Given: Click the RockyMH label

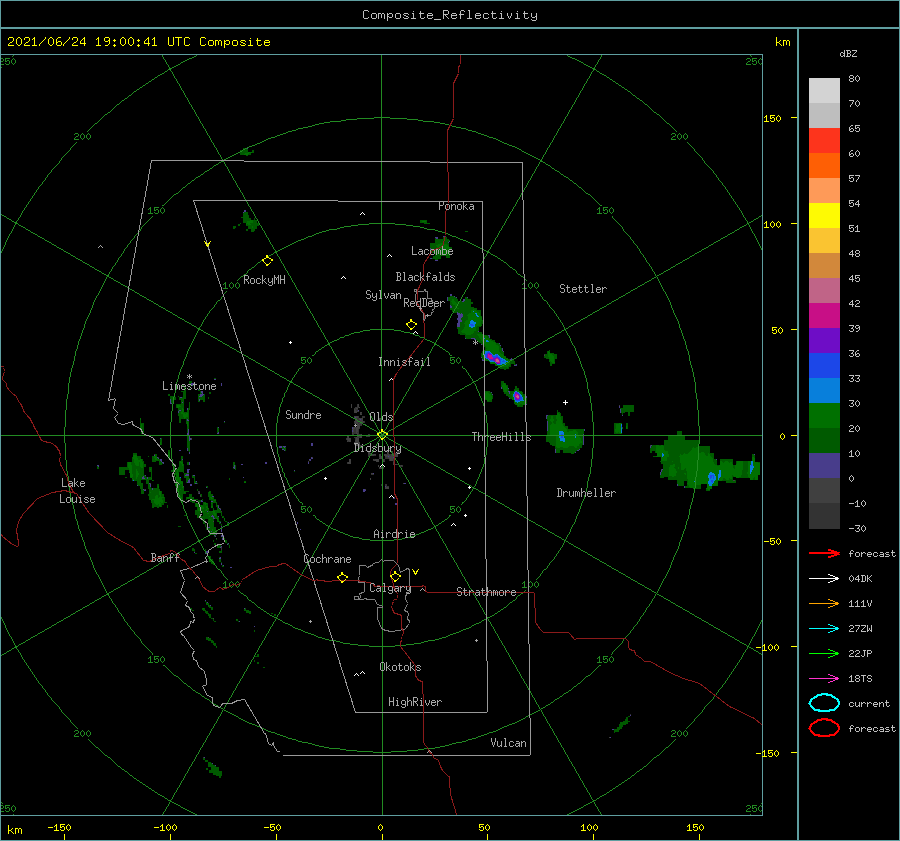Looking at the screenshot, I should pos(264,280).
